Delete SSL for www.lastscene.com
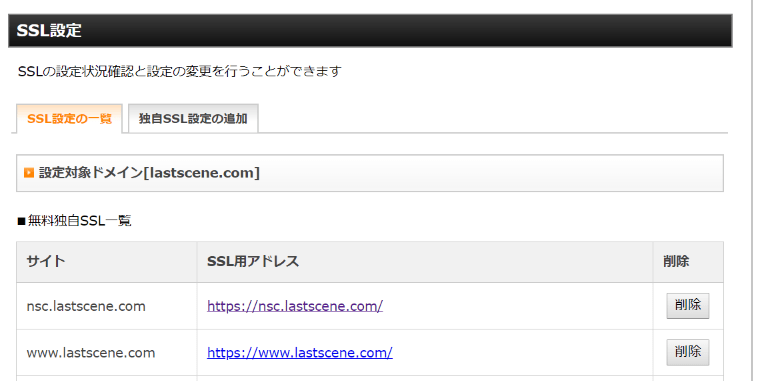 [687, 352]
